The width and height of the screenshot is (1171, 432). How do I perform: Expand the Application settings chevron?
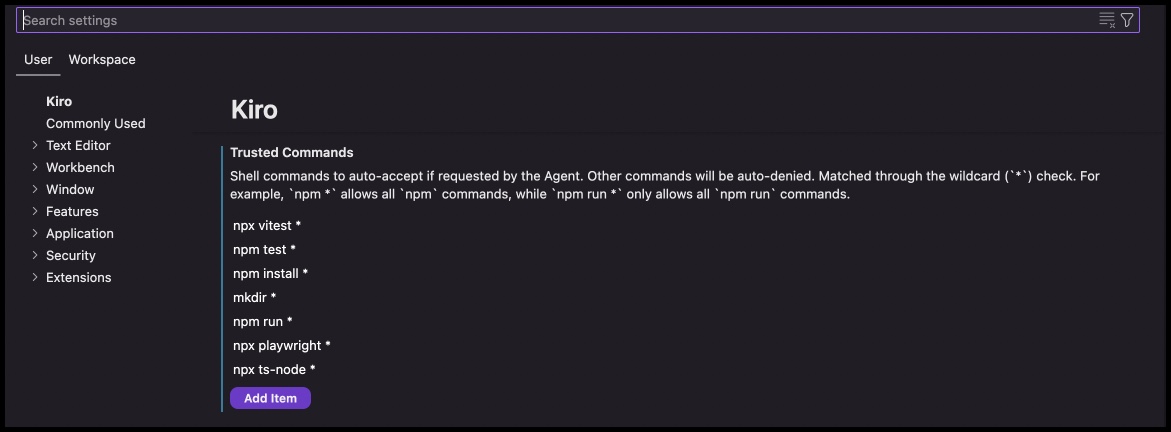(35, 233)
